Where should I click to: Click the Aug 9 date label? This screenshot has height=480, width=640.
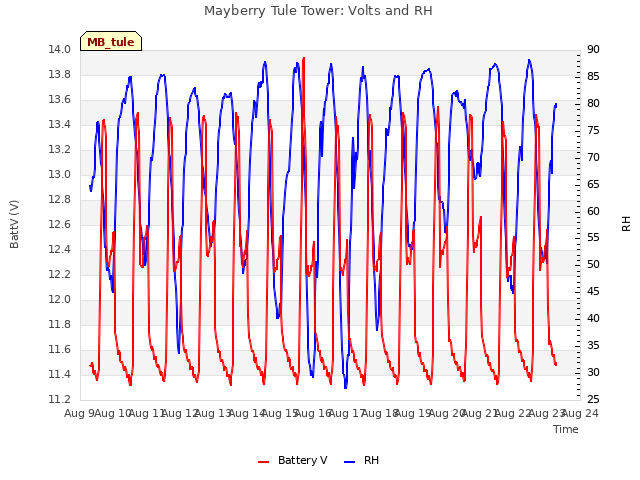point(79,414)
